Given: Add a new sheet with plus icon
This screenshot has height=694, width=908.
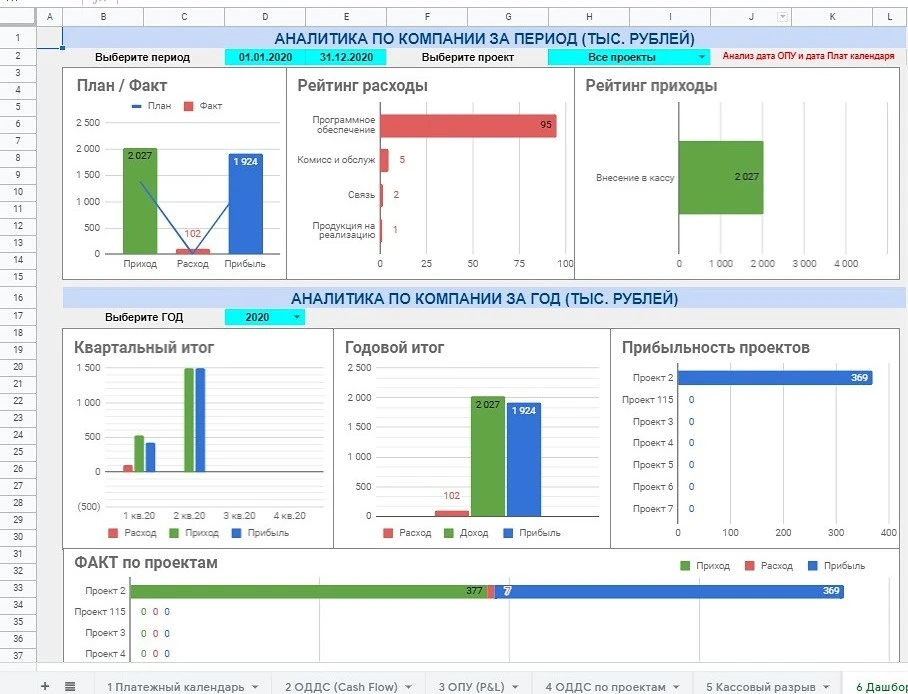Looking at the screenshot, I should pos(45,686).
